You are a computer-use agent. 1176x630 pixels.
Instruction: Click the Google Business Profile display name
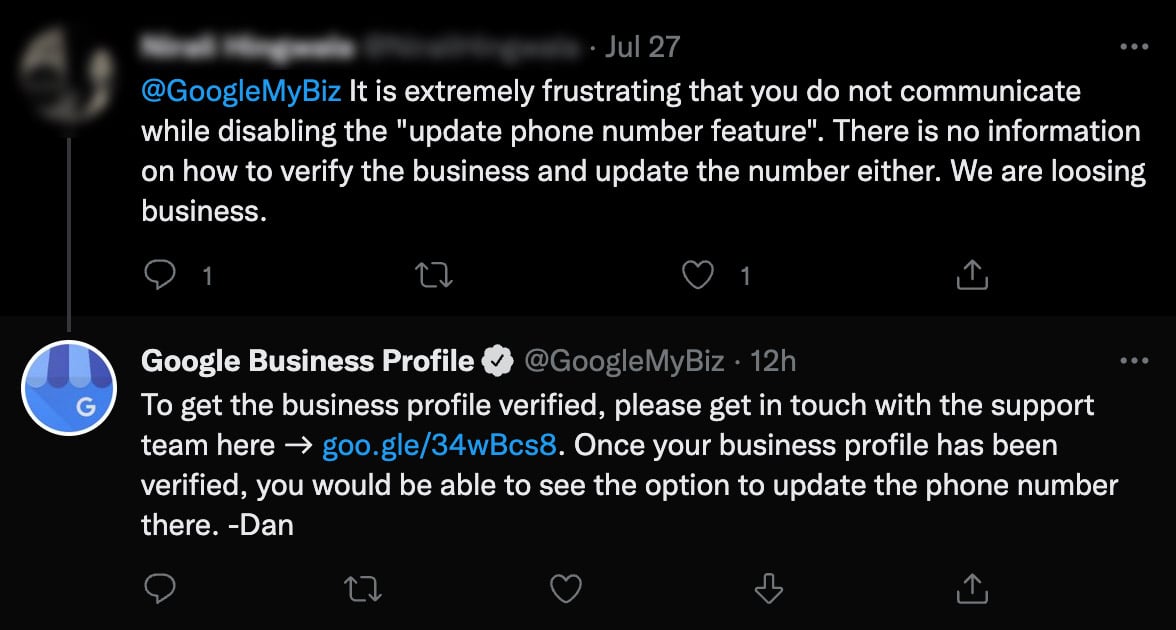point(308,361)
